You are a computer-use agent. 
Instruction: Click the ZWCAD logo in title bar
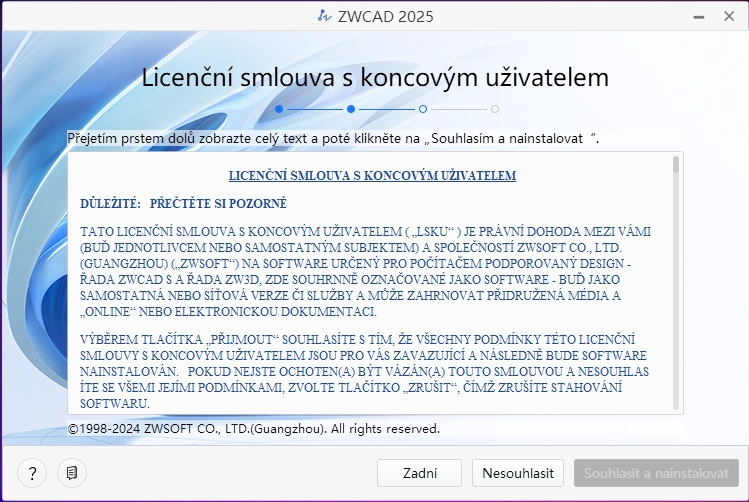tap(323, 16)
